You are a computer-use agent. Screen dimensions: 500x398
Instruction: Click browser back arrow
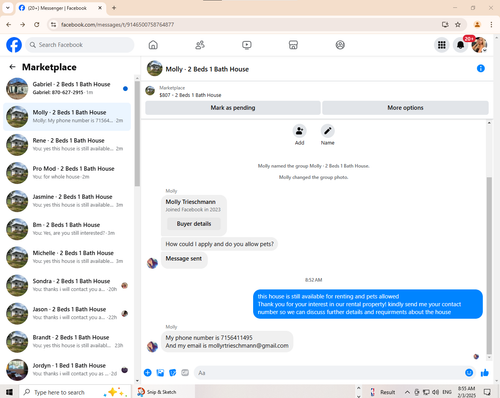[x=9, y=24]
